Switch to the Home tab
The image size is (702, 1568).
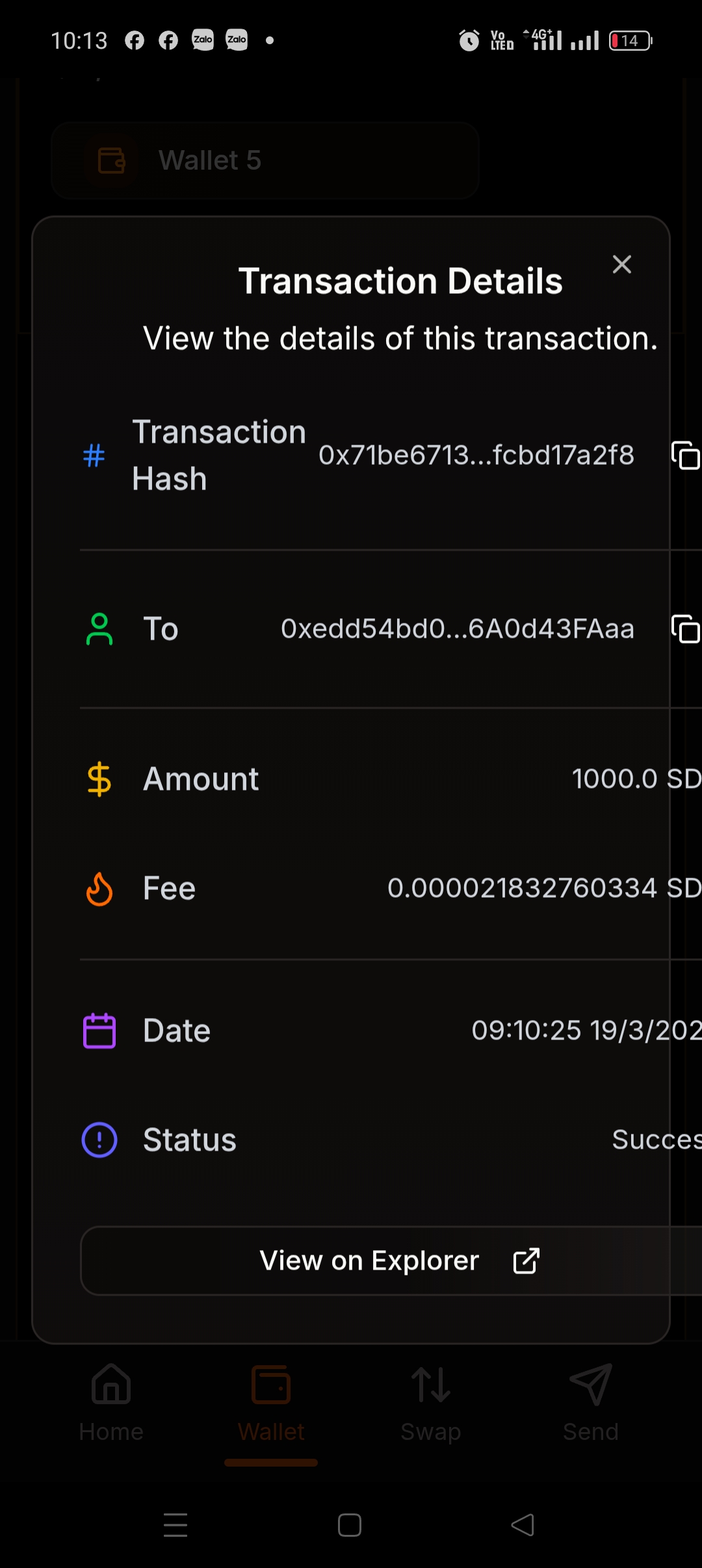[x=111, y=1403]
